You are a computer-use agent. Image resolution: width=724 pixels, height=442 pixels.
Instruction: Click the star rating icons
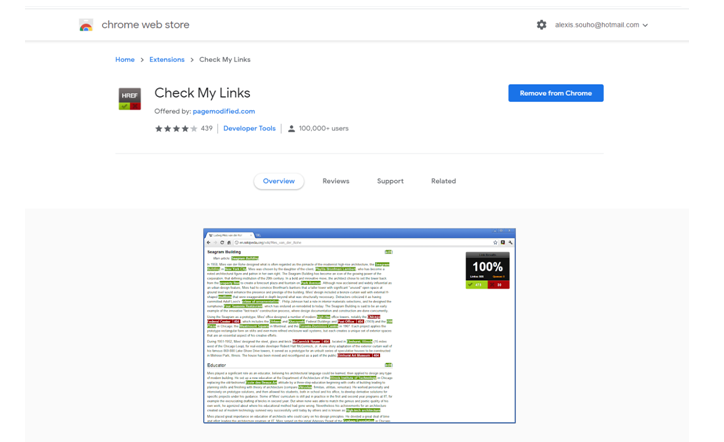[x=176, y=128]
